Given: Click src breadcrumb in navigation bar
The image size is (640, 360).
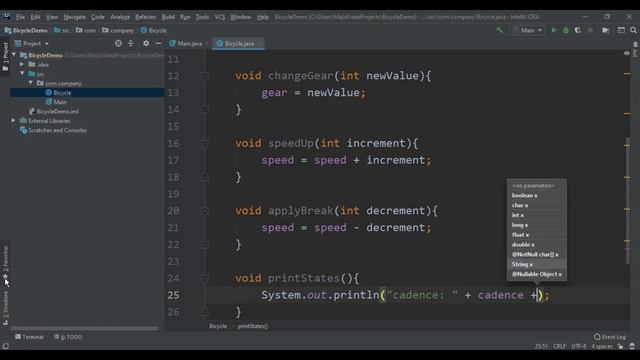Looking at the screenshot, I should (x=62, y=30).
